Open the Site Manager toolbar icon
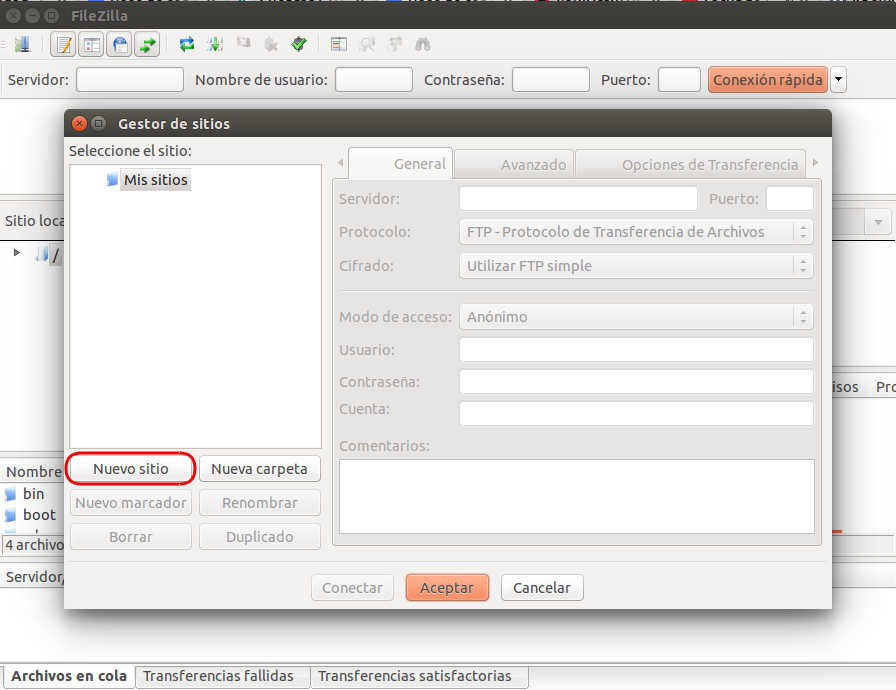The height and width of the screenshot is (690, 896). tap(22, 44)
